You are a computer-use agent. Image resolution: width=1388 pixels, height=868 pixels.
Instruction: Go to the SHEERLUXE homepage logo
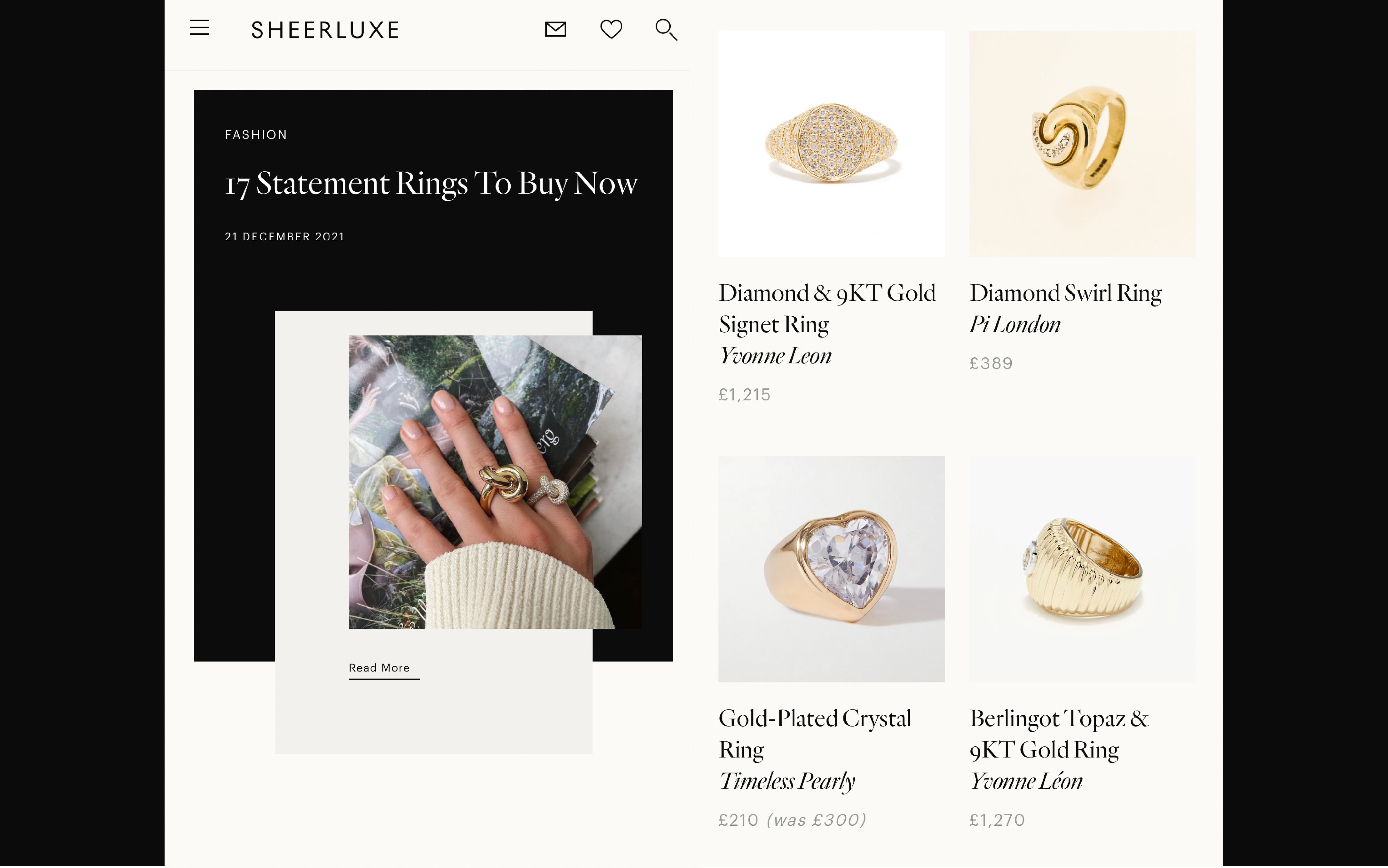coord(325,30)
